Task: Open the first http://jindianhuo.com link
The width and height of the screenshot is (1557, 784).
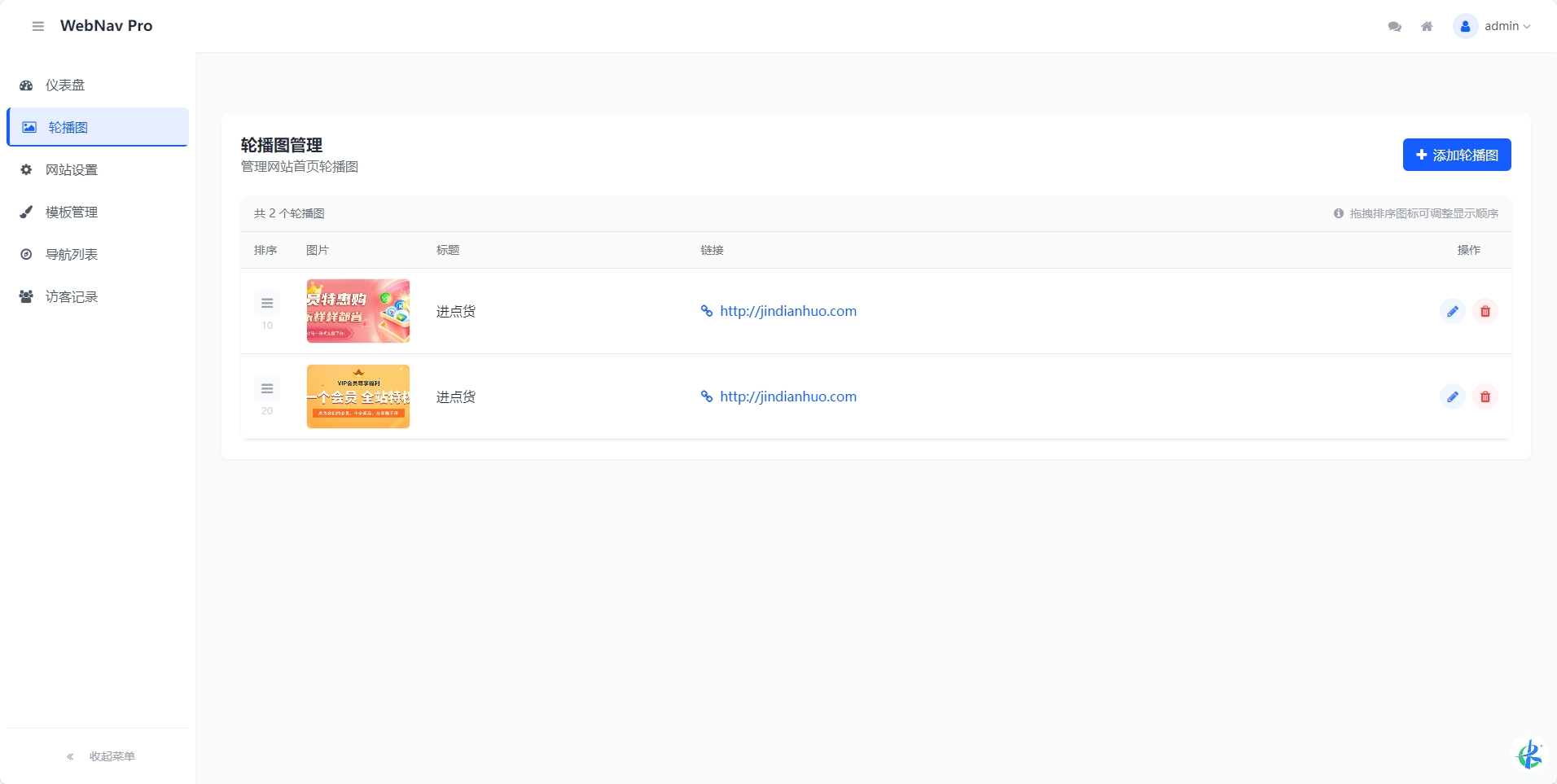Action: [x=788, y=310]
